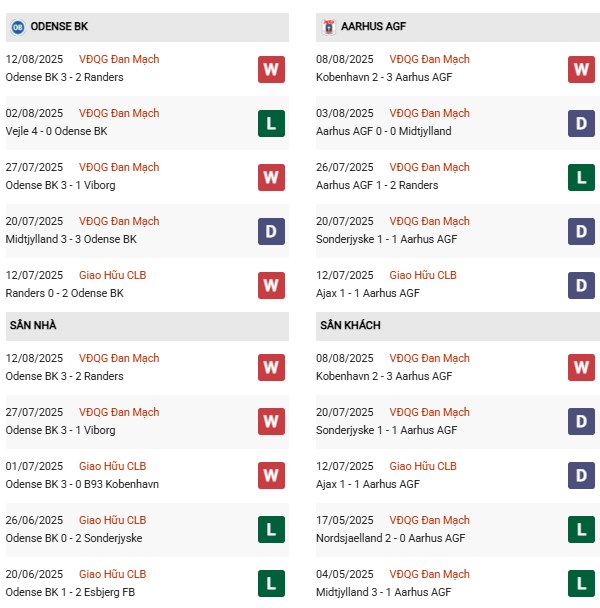Click the L badge for Vejle 4-0 Odense BK

click(x=270, y=123)
